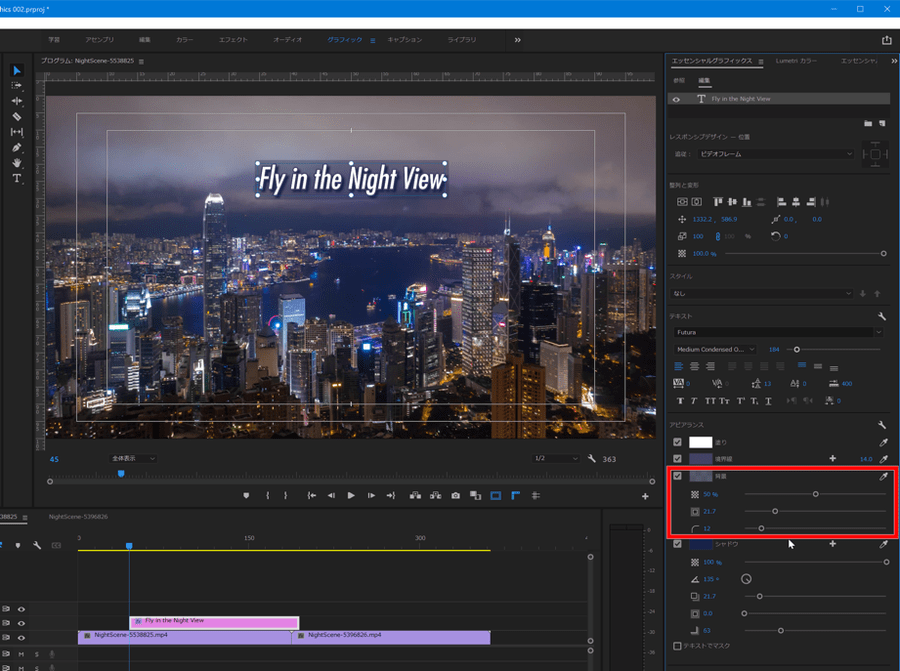Open the 全体表示 zoom level dropdown
This screenshot has height=671, width=900.
[x=133, y=458]
